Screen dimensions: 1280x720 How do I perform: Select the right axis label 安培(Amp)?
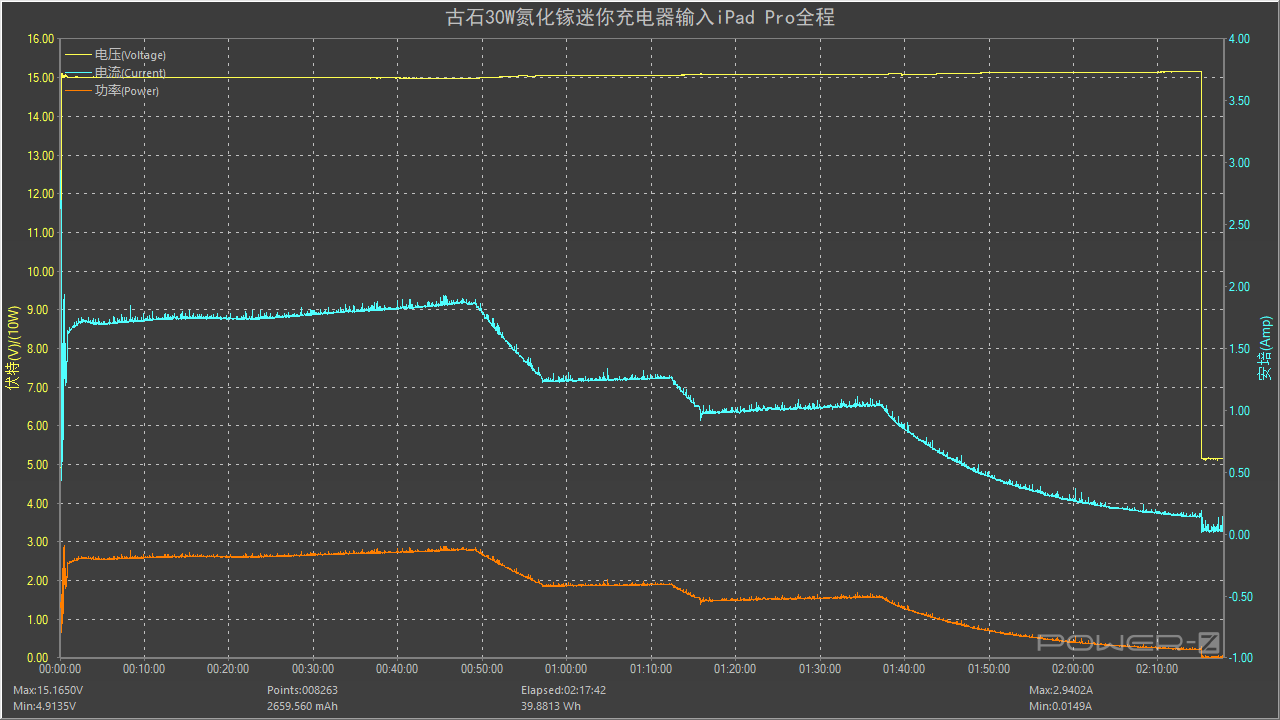(x=1265, y=348)
